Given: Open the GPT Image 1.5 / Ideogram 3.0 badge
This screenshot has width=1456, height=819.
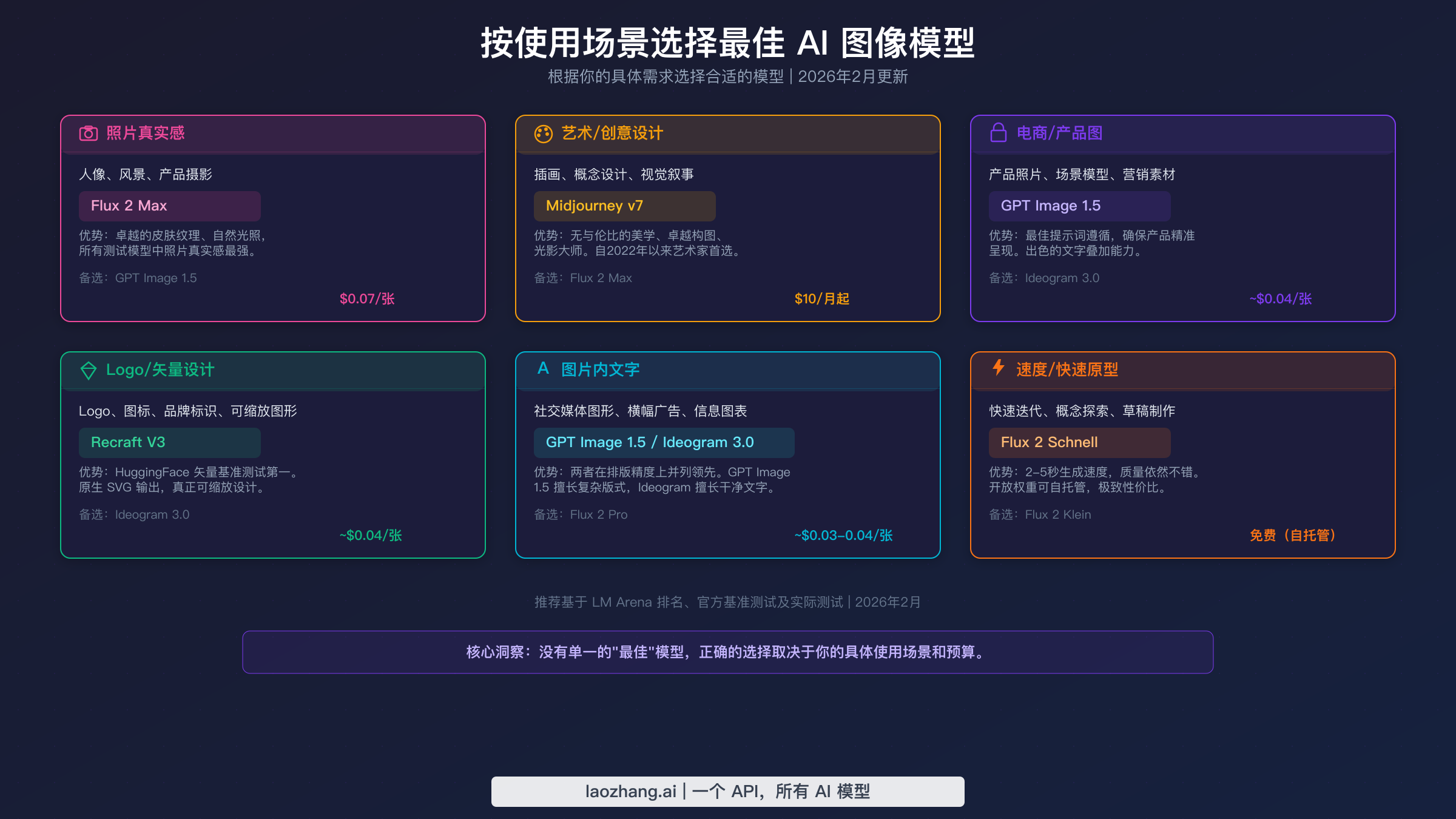Looking at the screenshot, I should (664, 442).
